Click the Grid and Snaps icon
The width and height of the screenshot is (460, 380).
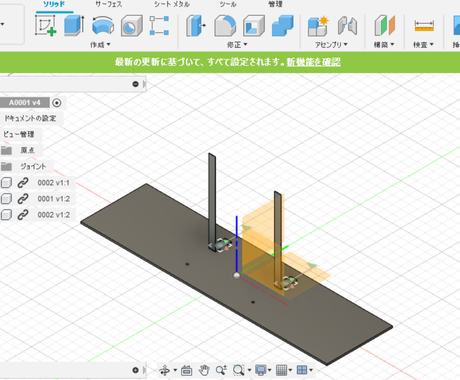282,370
